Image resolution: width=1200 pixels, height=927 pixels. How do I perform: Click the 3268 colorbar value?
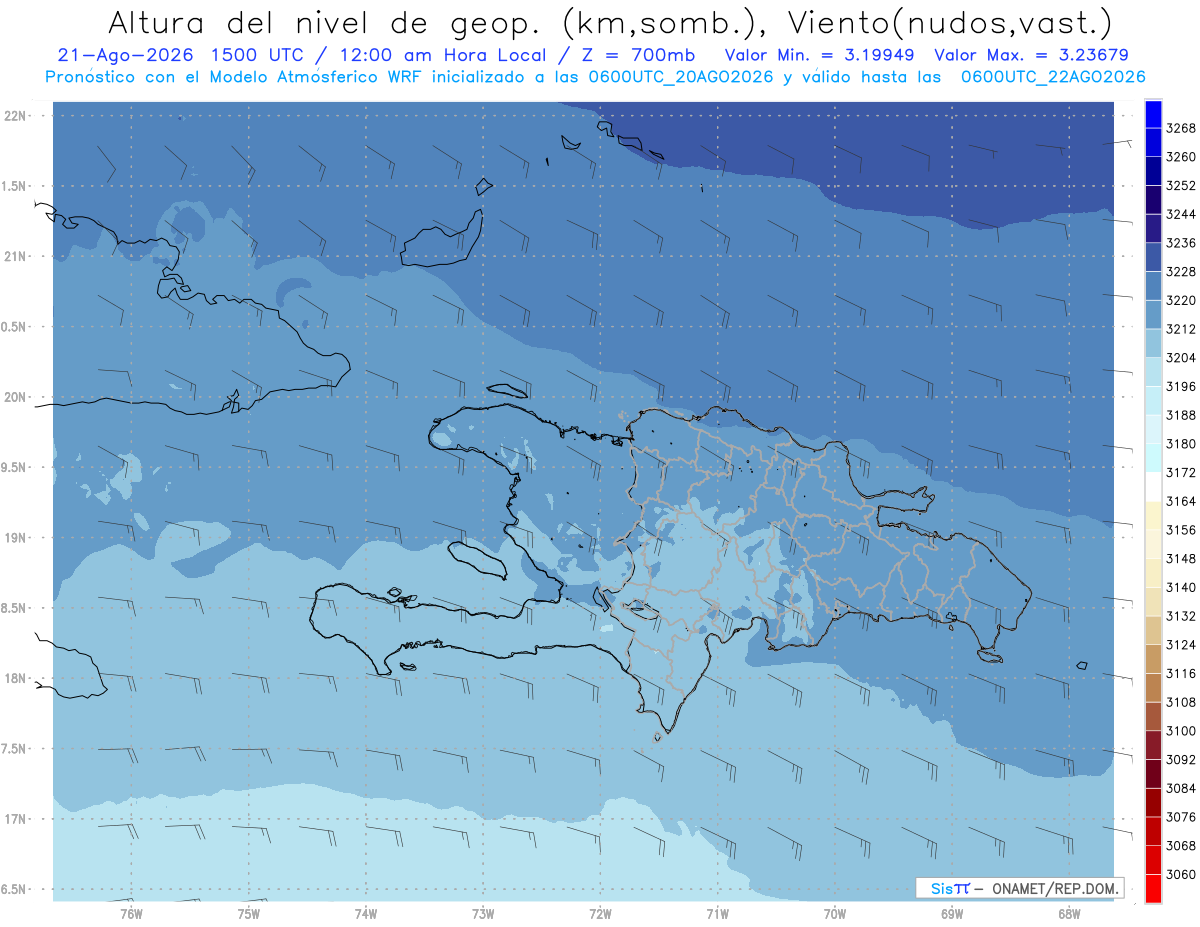coord(1181,128)
